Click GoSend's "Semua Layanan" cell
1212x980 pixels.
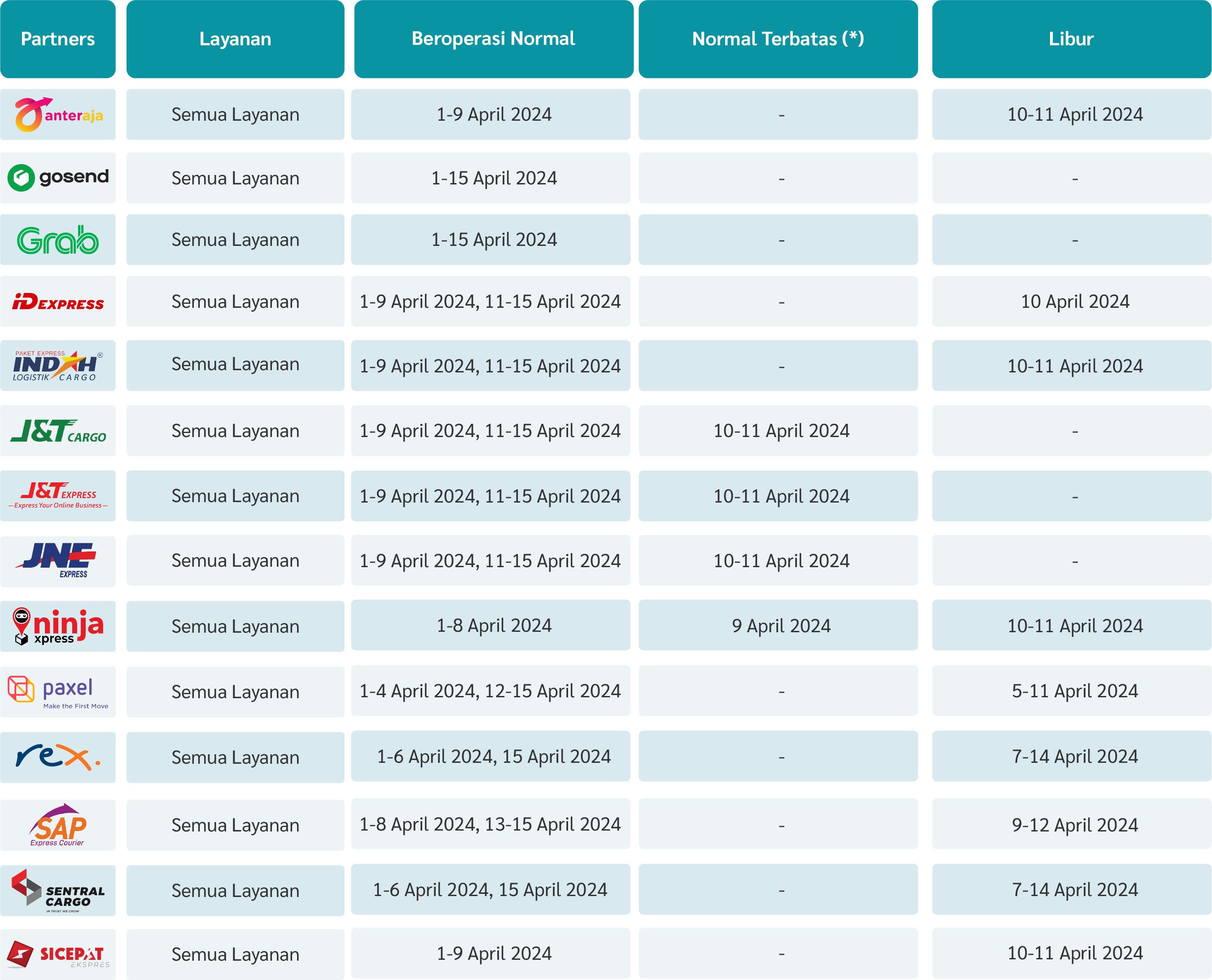(236, 178)
